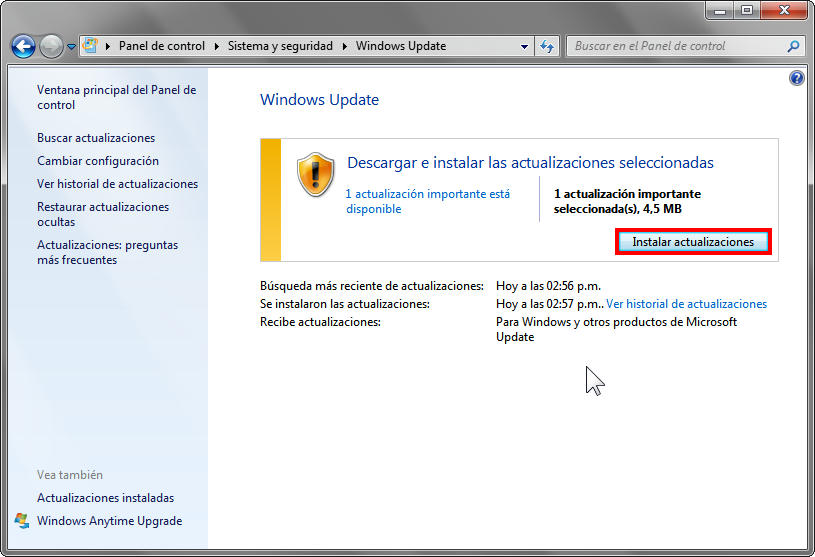815x557 pixels.
Task: Maximize the Windows Update window
Action: click(747, 10)
